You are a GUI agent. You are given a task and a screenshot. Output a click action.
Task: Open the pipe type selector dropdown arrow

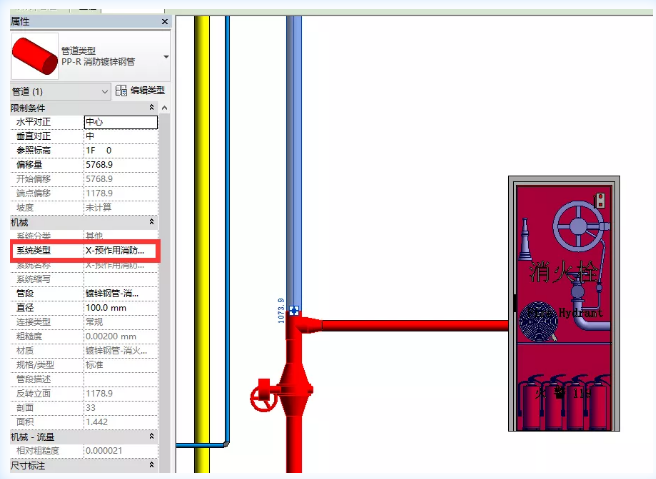pyautogui.click(x=166, y=56)
